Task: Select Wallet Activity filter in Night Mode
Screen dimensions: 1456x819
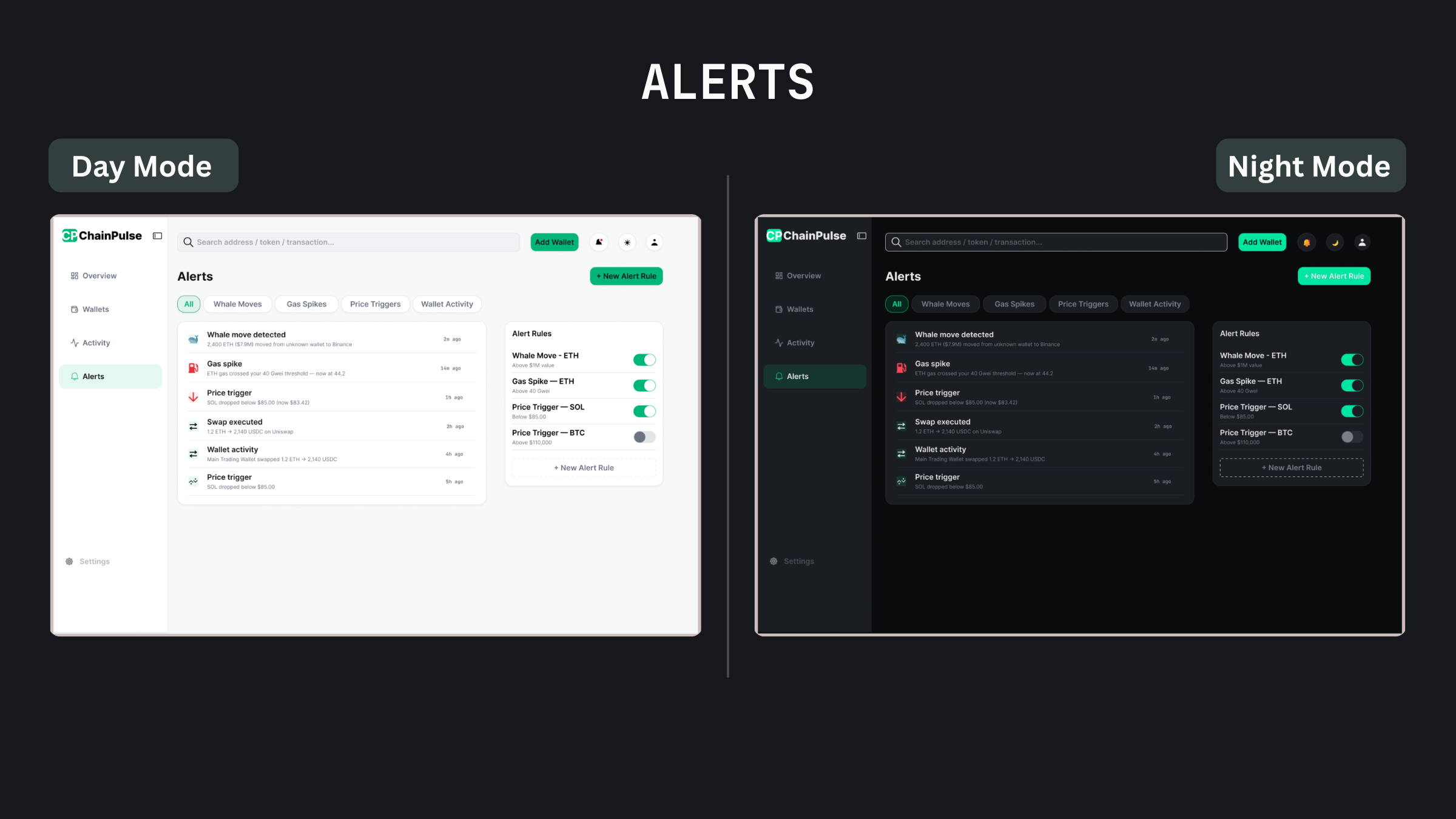Action: point(1155,304)
